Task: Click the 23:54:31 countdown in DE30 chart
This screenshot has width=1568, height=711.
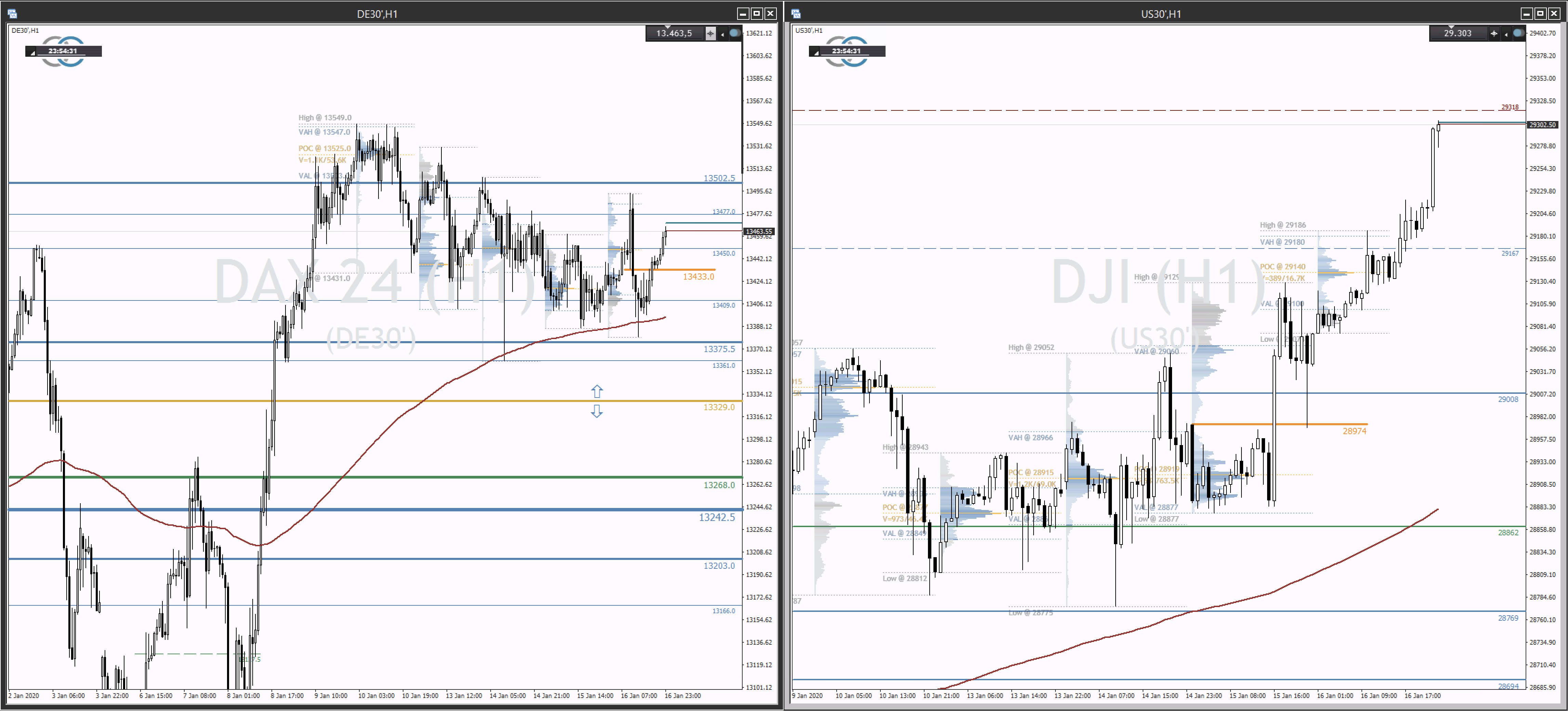Action: [x=63, y=51]
